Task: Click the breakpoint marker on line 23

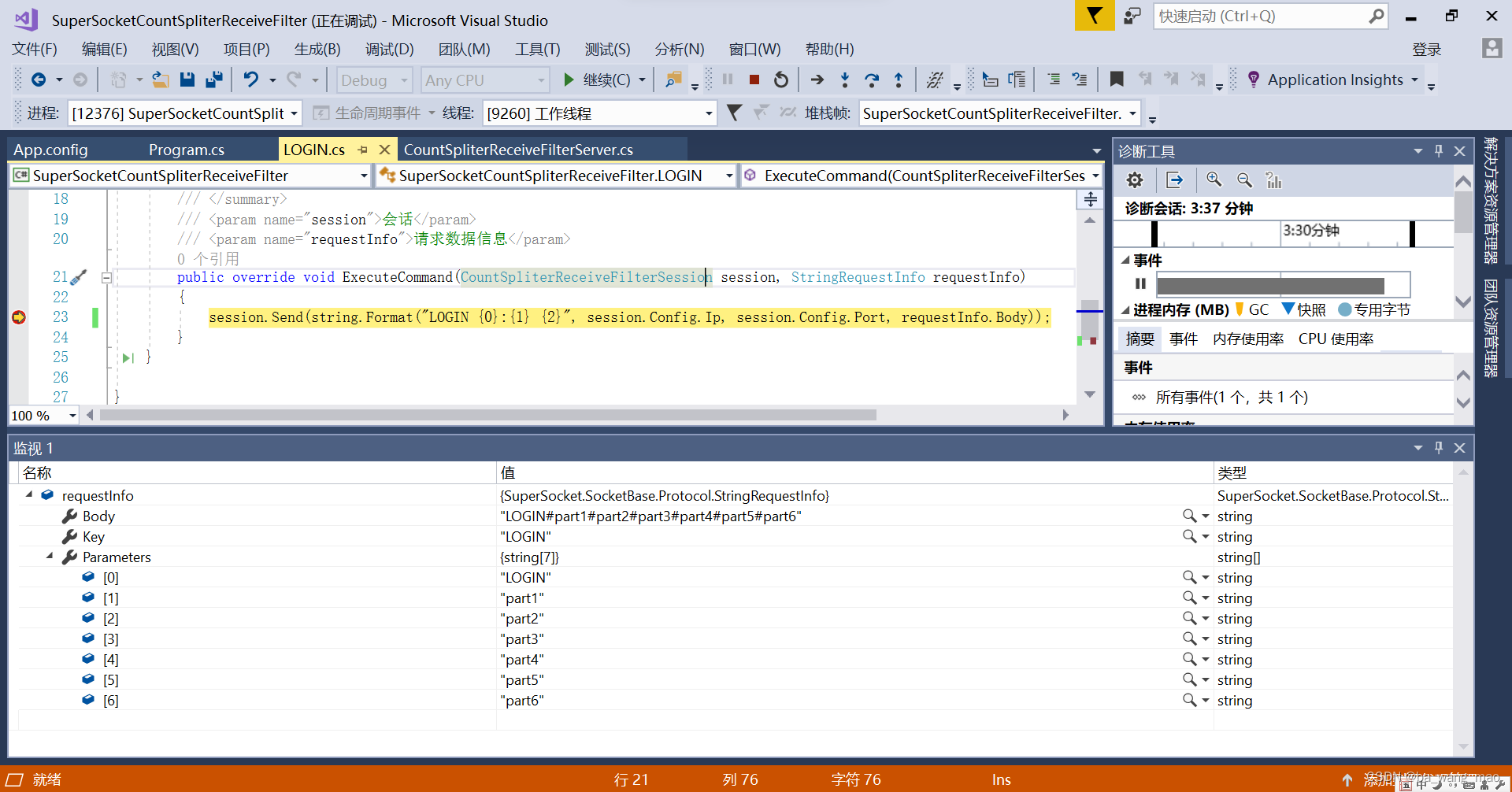Action: point(19,317)
